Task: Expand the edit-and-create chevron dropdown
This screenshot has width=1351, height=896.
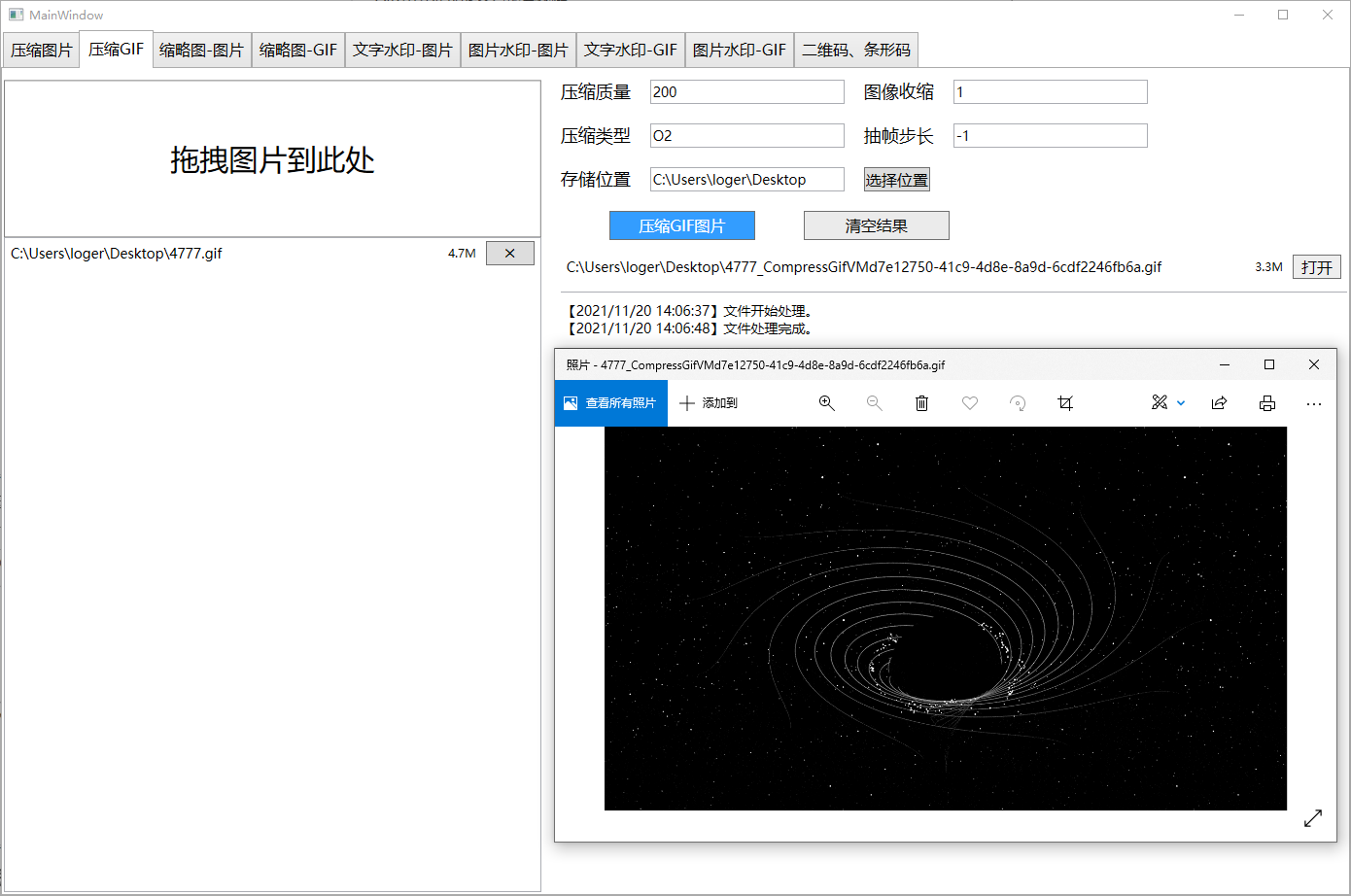Action: click(1181, 402)
